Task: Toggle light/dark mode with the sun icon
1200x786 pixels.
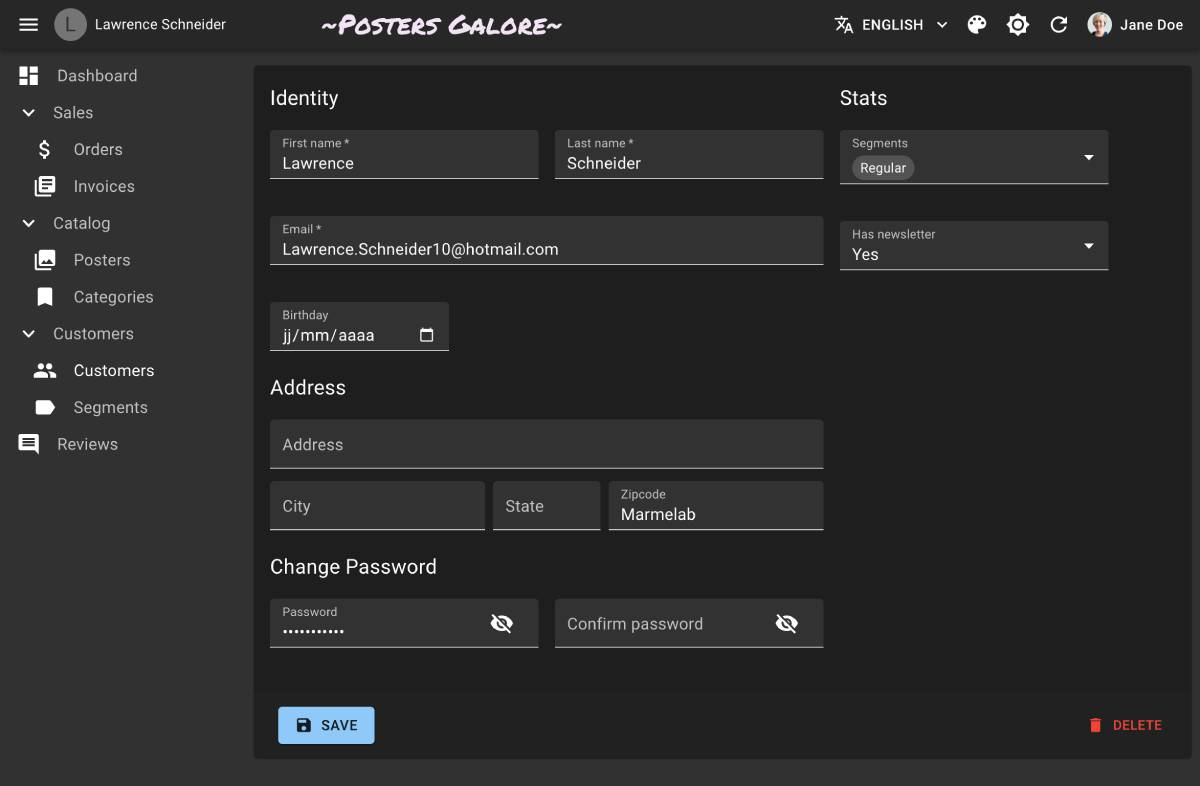Action: pyautogui.click(x=1018, y=25)
